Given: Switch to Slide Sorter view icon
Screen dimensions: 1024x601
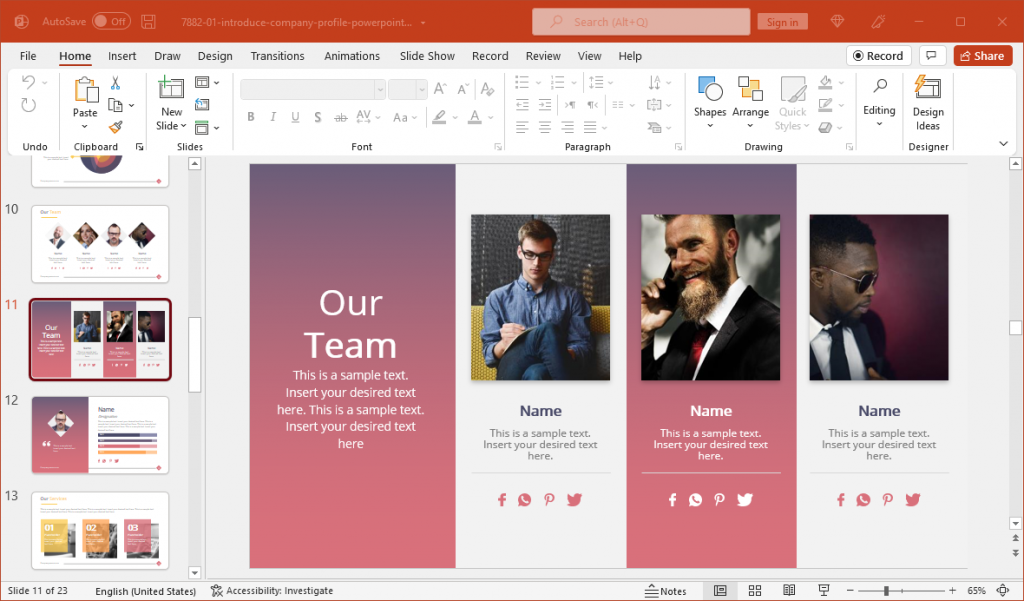Looking at the screenshot, I should coord(755,590).
